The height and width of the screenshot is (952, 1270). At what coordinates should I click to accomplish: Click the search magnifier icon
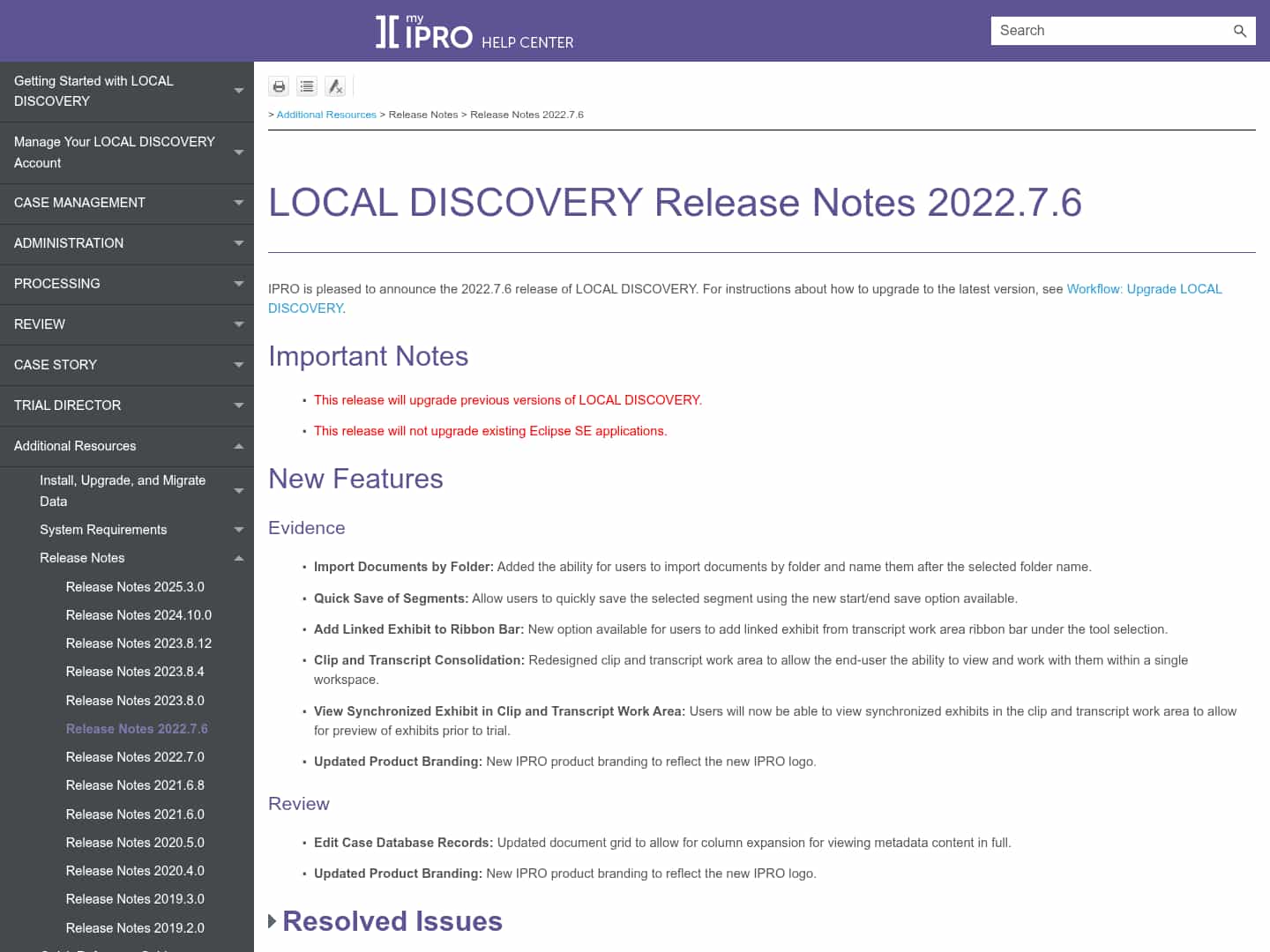[1239, 31]
